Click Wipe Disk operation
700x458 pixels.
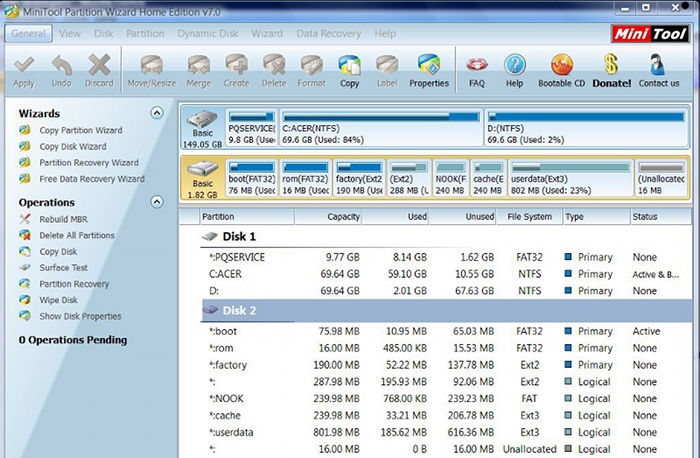coord(58,300)
